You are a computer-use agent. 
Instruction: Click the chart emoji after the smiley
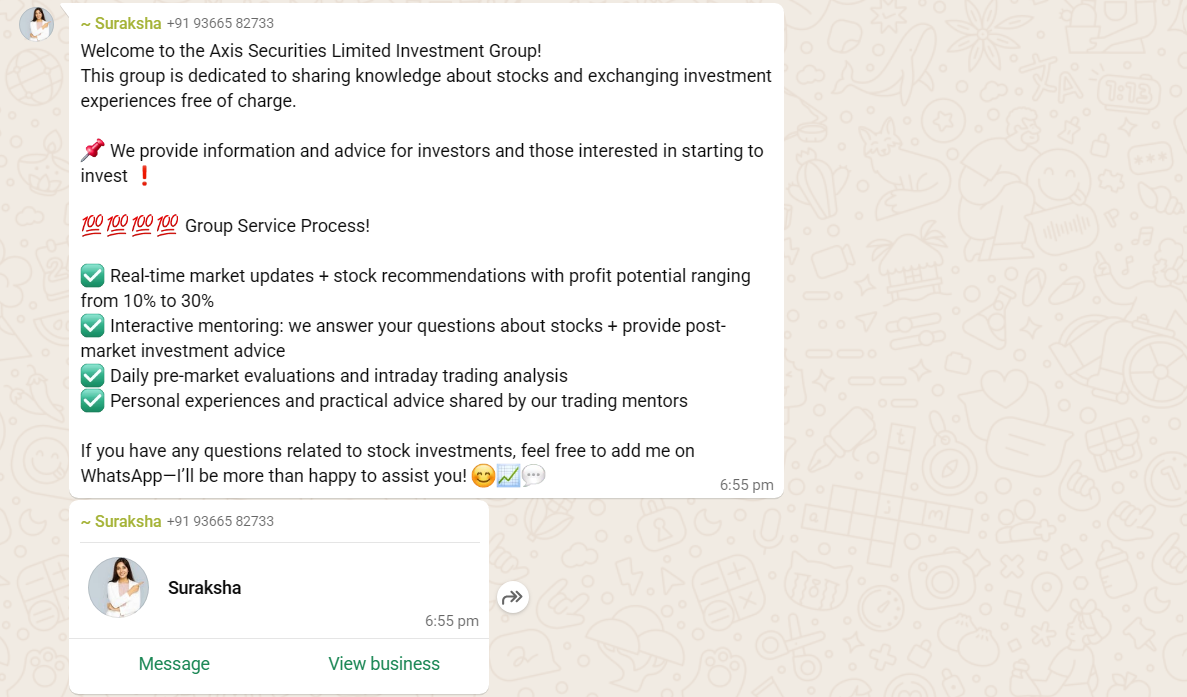508,476
